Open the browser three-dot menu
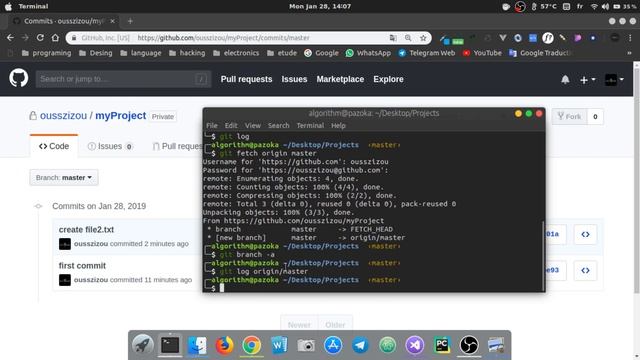Image resolution: width=640 pixels, height=360 pixels. pyautogui.click(x=630, y=38)
